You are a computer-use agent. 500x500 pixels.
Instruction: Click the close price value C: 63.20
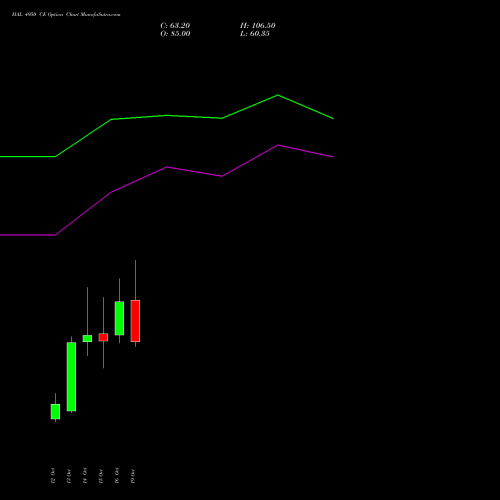(175, 26)
